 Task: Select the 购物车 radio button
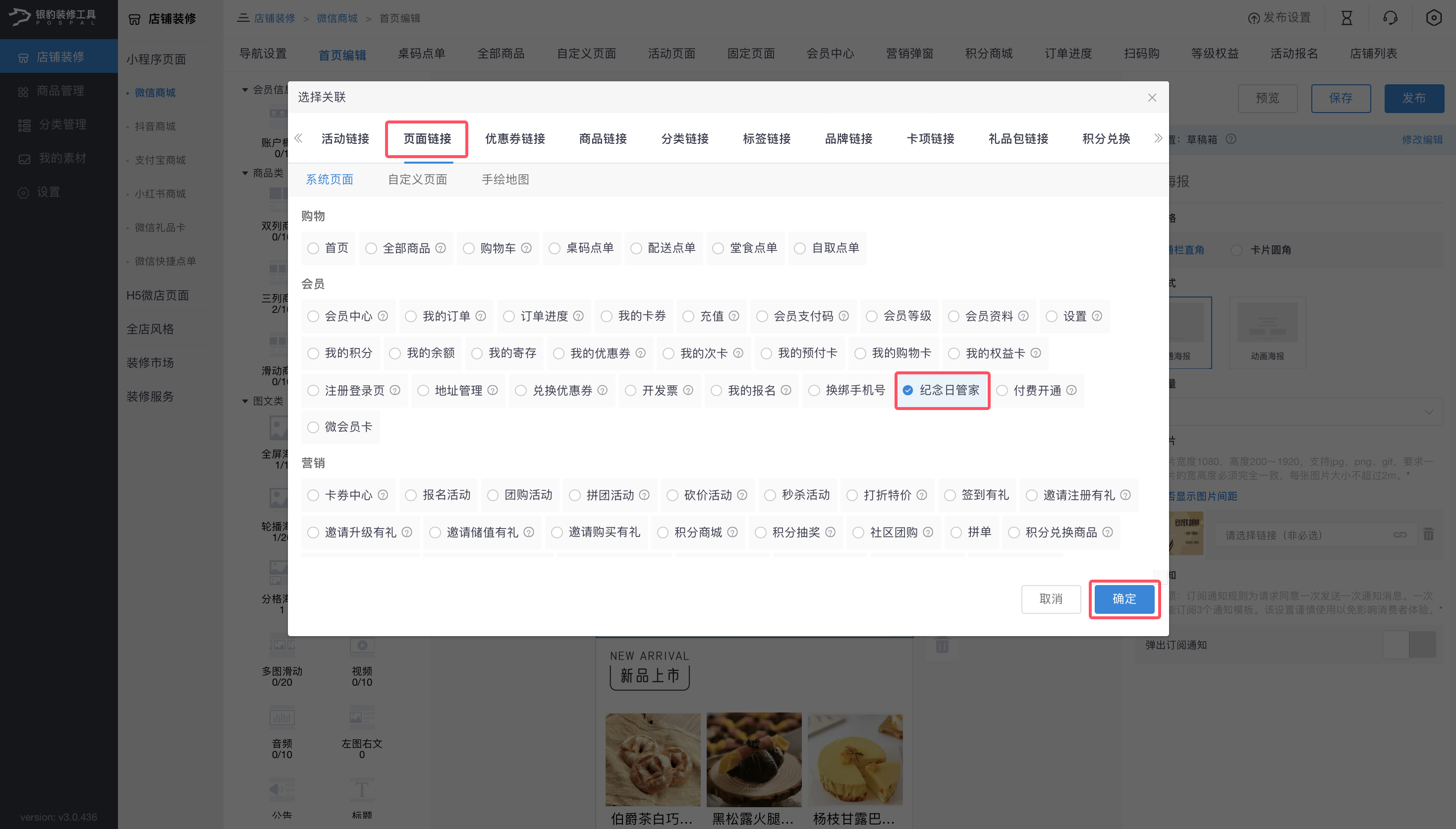click(x=469, y=248)
